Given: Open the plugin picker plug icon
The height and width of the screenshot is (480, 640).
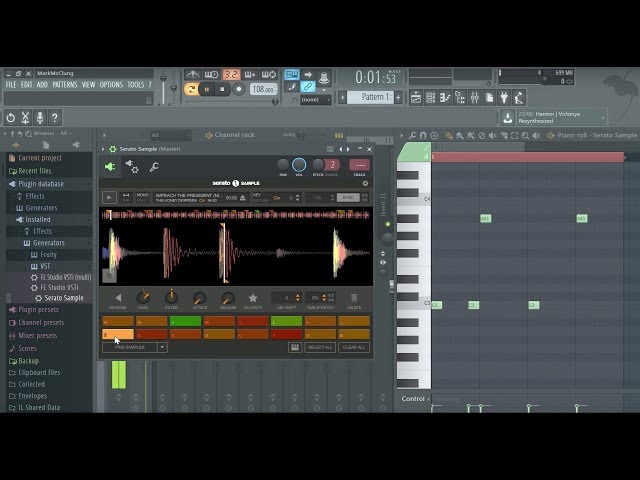Looking at the screenshot, I should click(x=504, y=98).
